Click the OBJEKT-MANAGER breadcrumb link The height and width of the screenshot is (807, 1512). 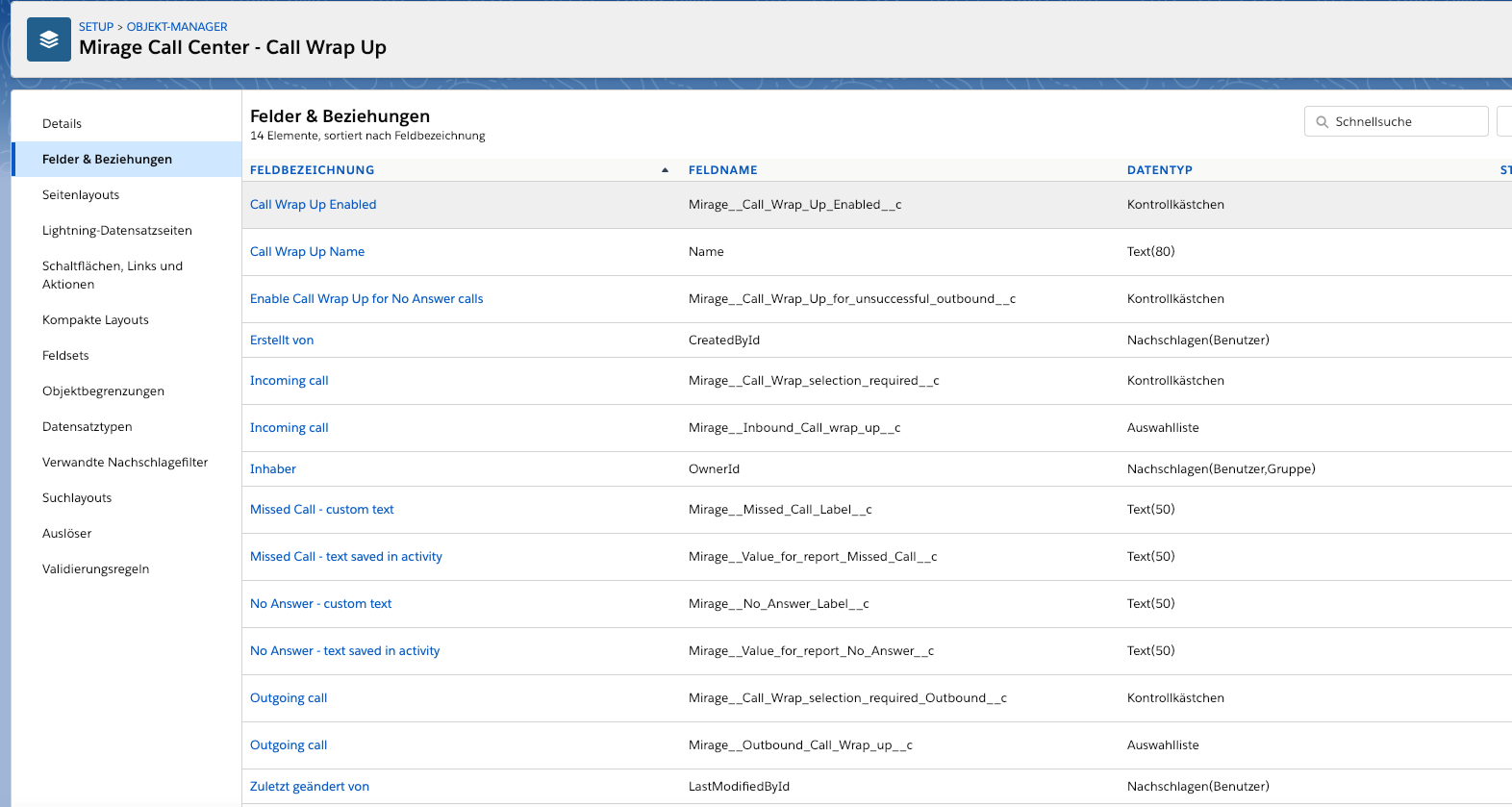pos(177,27)
